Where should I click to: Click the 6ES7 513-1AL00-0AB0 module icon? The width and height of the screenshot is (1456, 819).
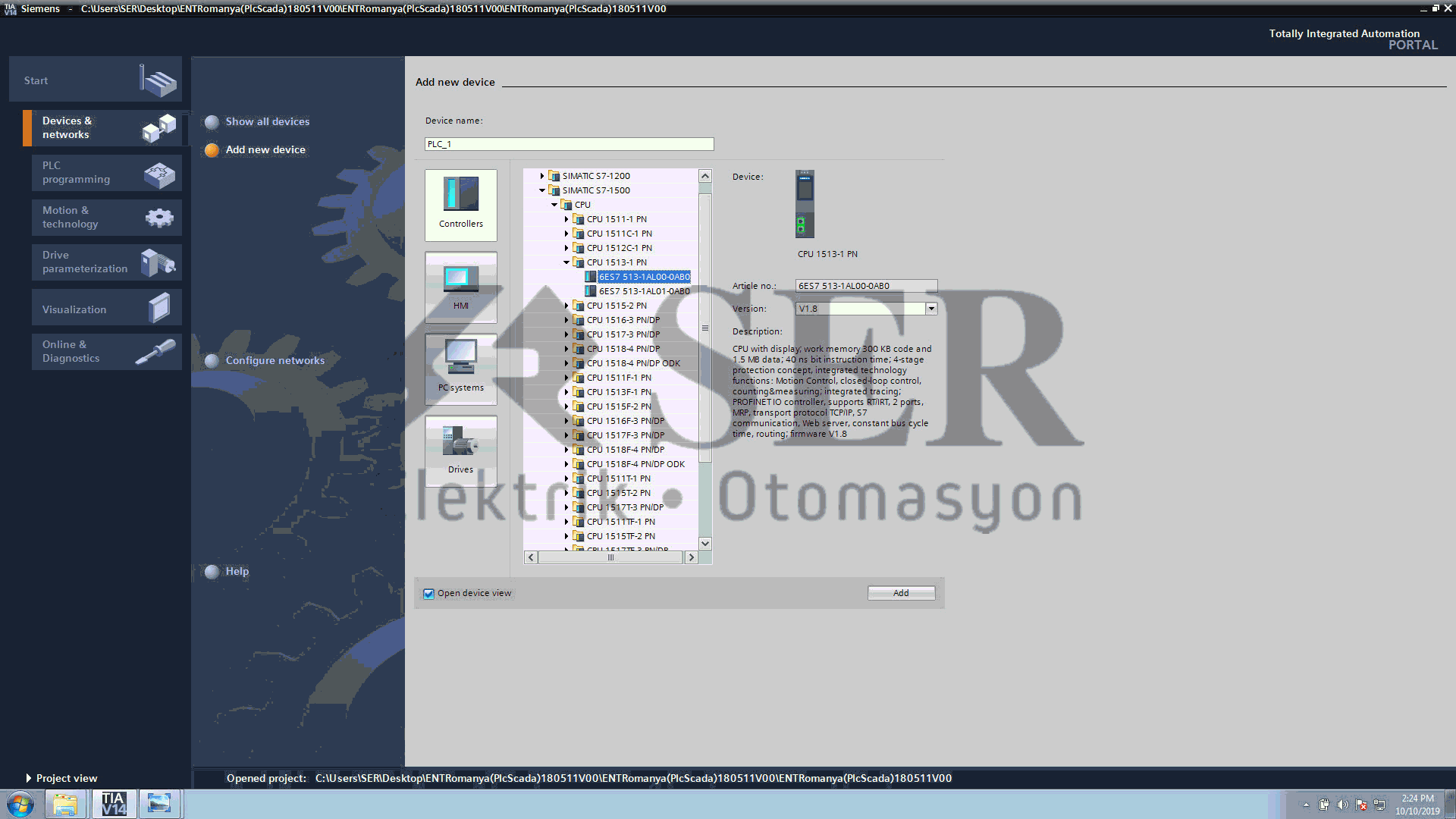coord(591,277)
